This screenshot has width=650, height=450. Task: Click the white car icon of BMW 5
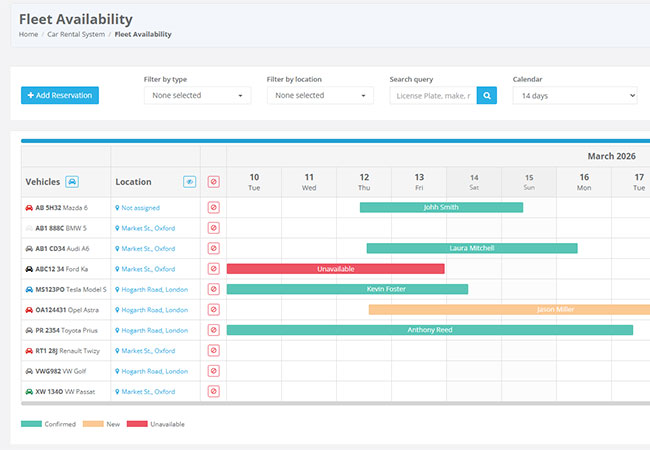[29, 228]
